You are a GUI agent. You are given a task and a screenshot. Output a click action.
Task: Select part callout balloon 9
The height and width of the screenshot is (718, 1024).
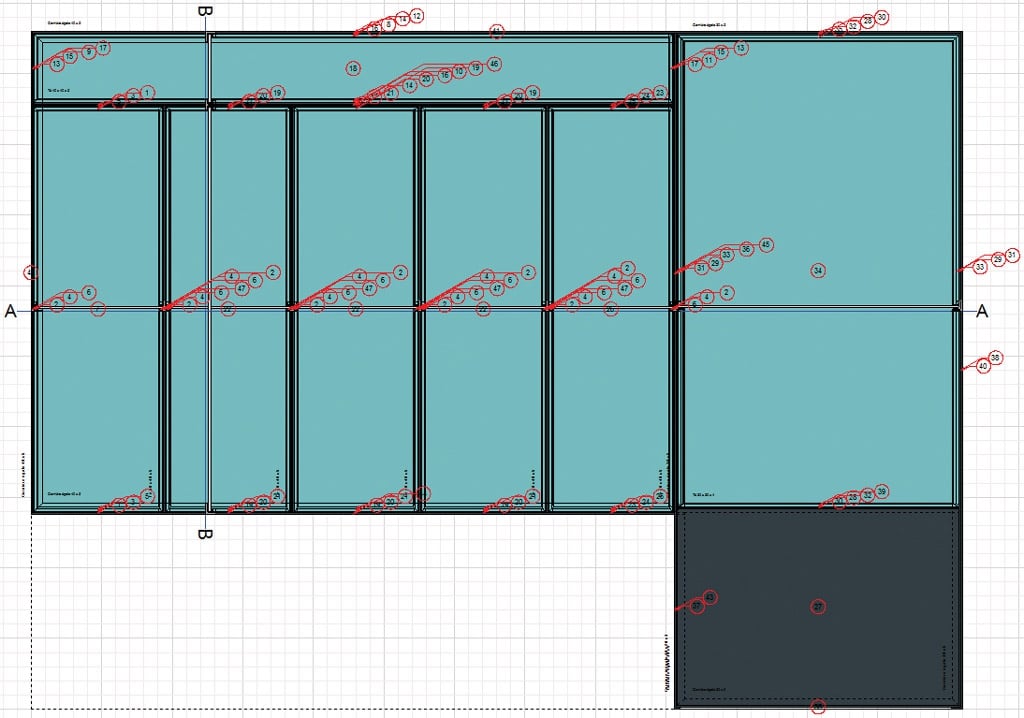[89, 52]
